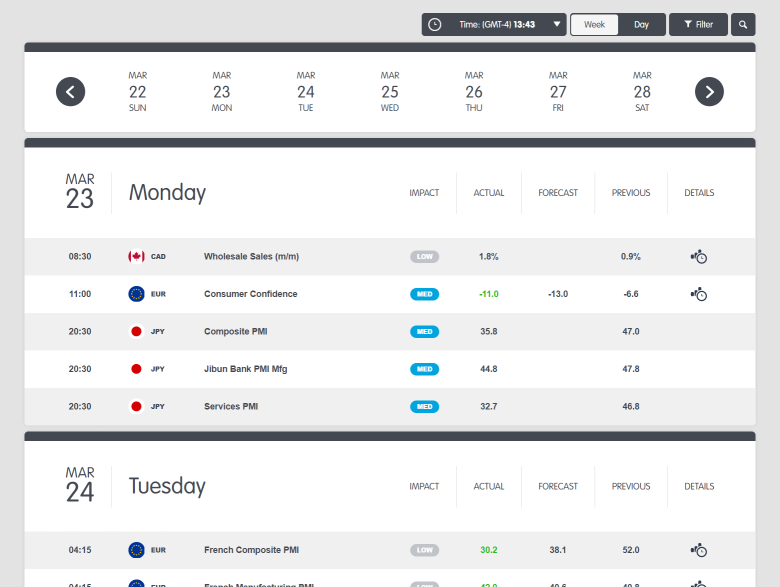Switch to Week view
This screenshot has width=780, height=587.
594,24
